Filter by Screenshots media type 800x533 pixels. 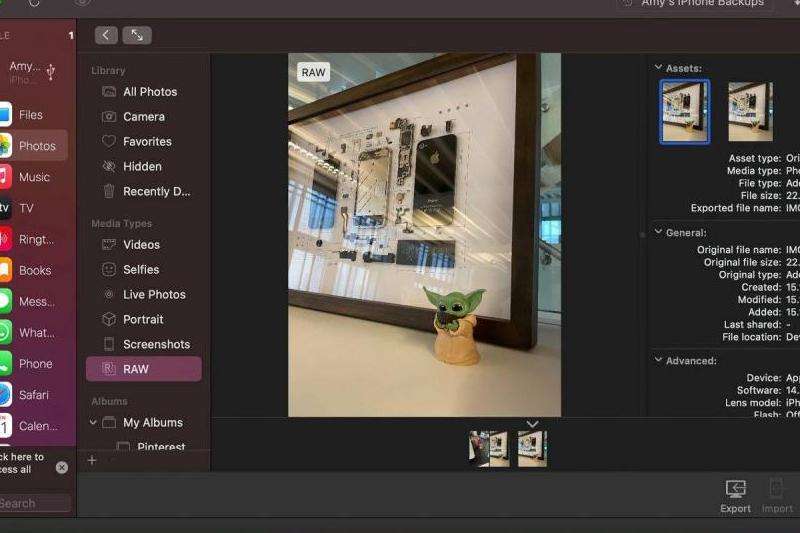144,345
